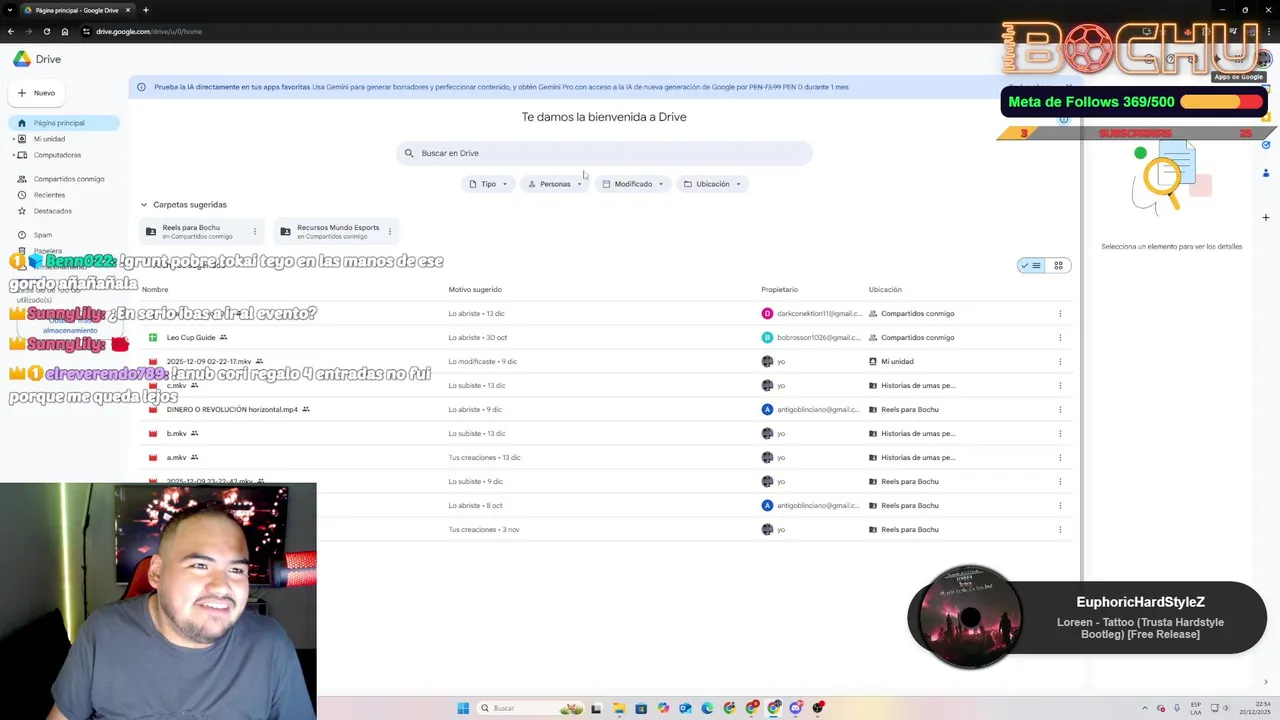This screenshot has width=1280, height=720.
Task: Click the Motivo sugerido column header
Action: pyautogui.click(x=475, y=290)
